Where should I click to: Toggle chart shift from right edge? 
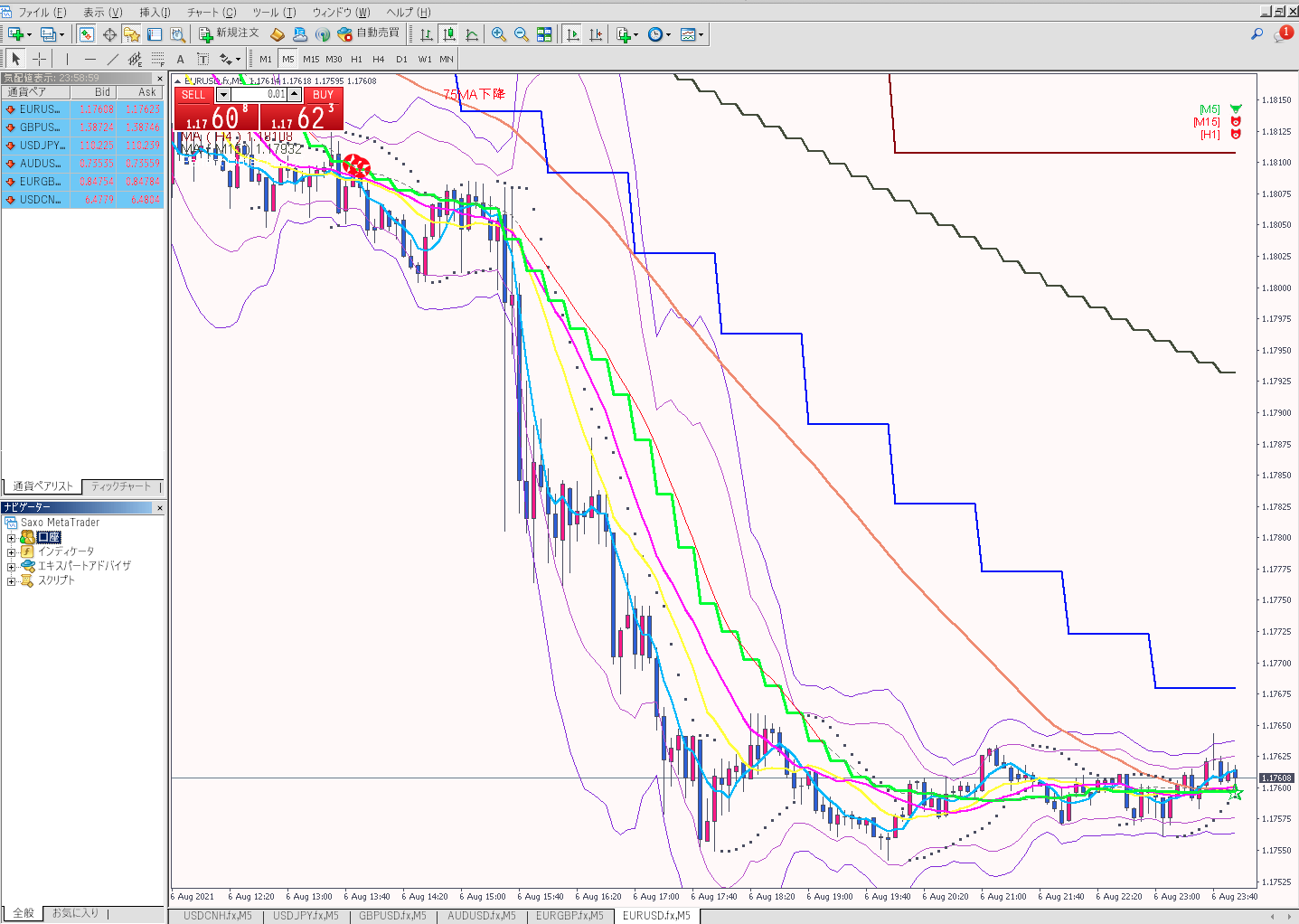[x=595, y=34]
